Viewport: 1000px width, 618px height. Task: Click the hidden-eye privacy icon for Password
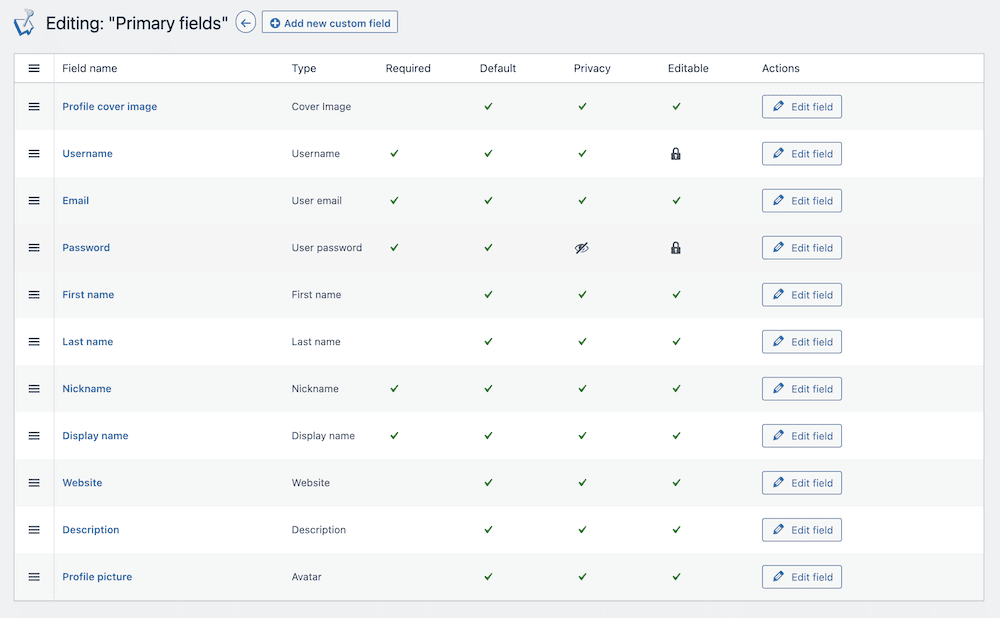coord(582,248)
